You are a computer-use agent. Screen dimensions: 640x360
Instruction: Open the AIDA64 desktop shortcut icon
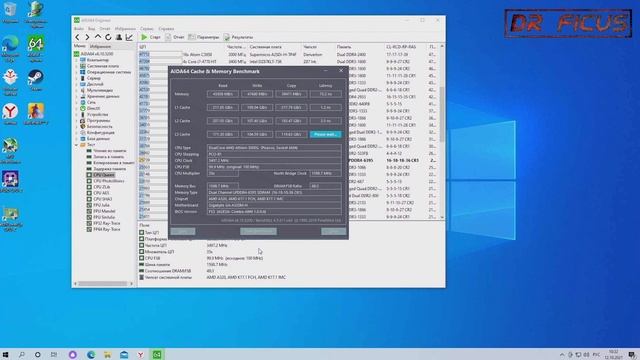coord(36,47)
